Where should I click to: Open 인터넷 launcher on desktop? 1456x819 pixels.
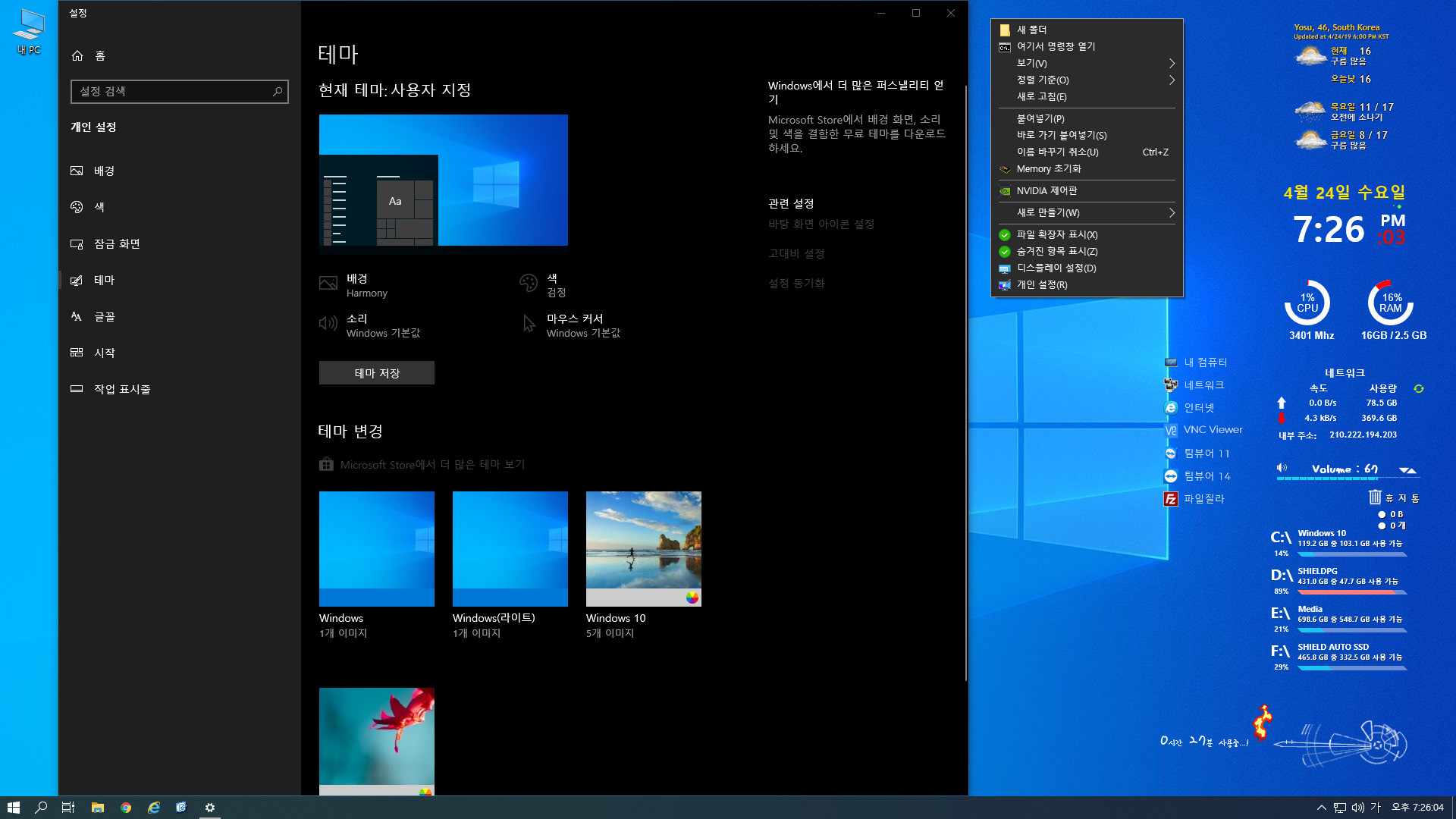1189,408
